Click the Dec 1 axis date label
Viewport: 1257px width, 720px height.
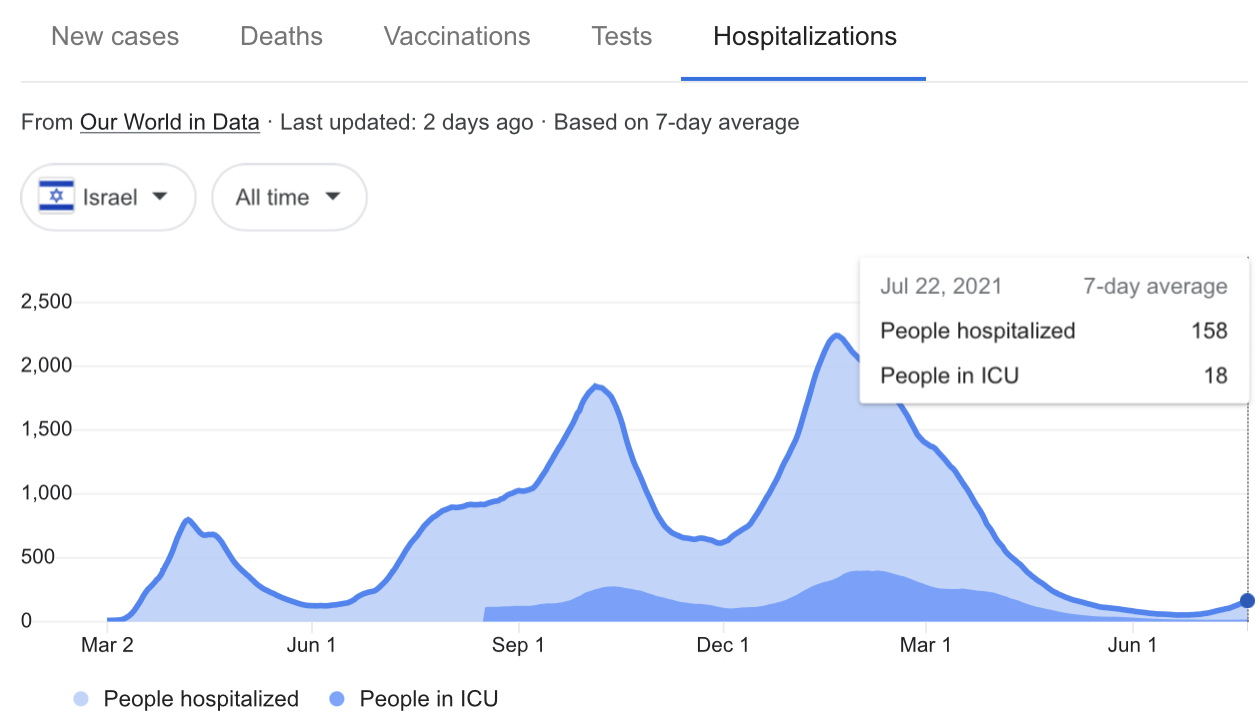(x=723, y=645)
